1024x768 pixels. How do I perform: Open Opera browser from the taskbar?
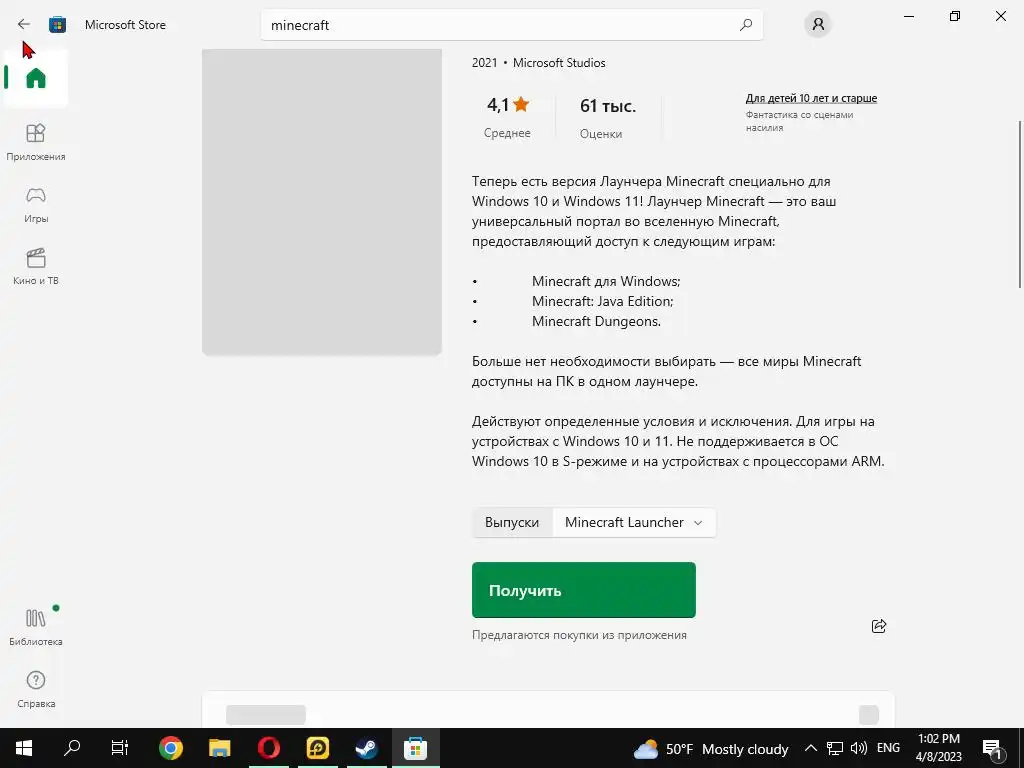coord(268,748)
